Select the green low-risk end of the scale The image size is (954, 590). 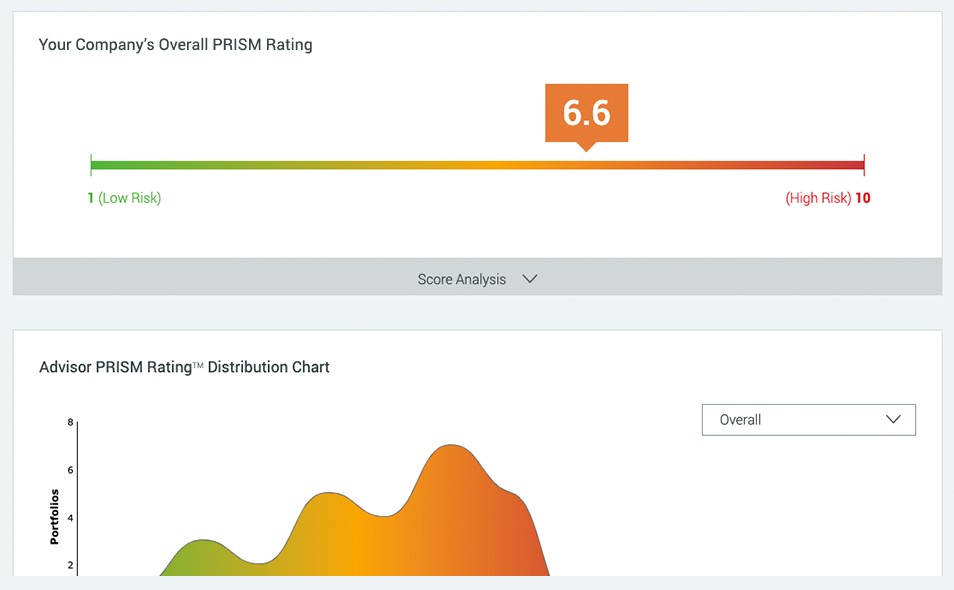(100, 163)
